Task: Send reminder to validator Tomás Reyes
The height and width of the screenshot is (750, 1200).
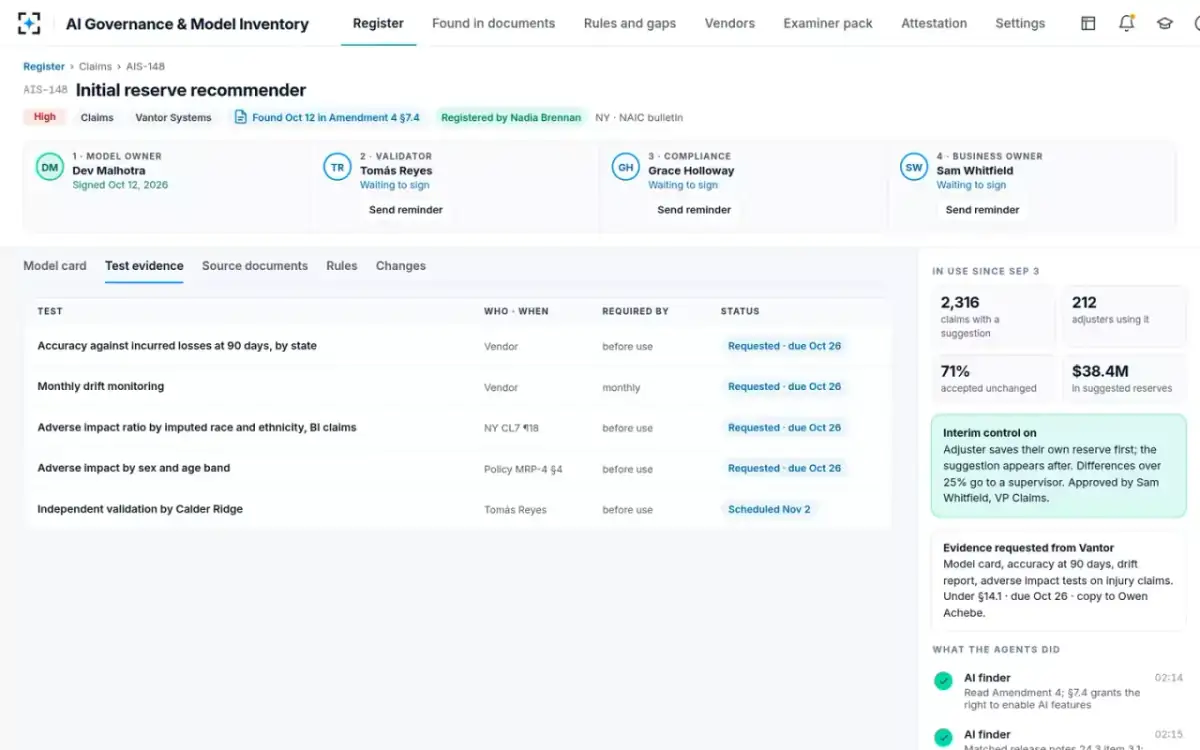Action: click(406, 210)
